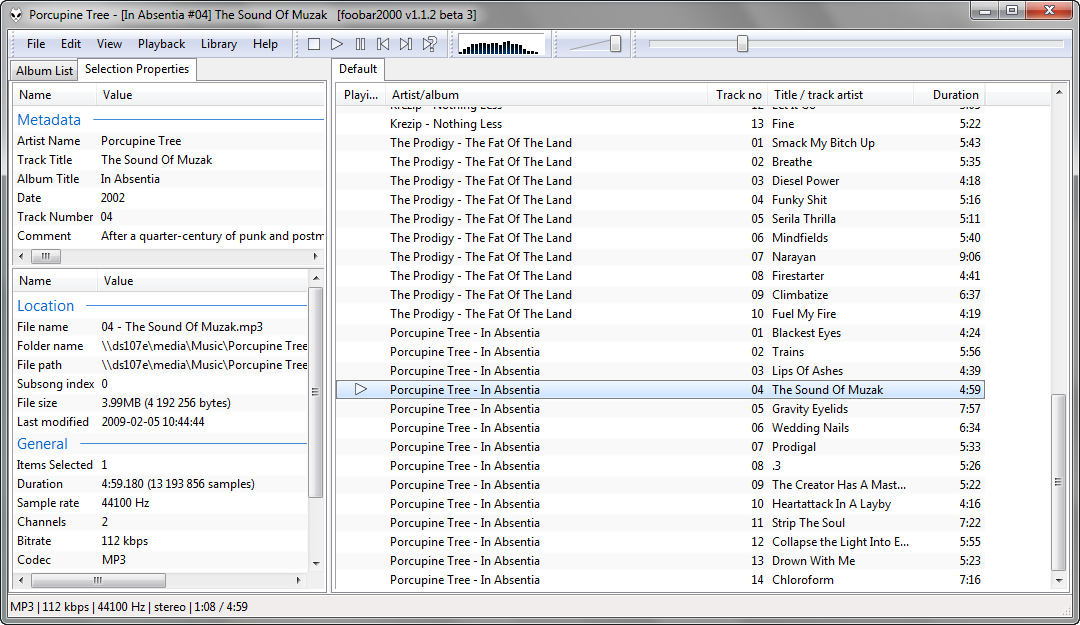Select the playing track The Sound Of Muzak
Viewport: 1080px width, 625px height.
click(x=660, y=390)
